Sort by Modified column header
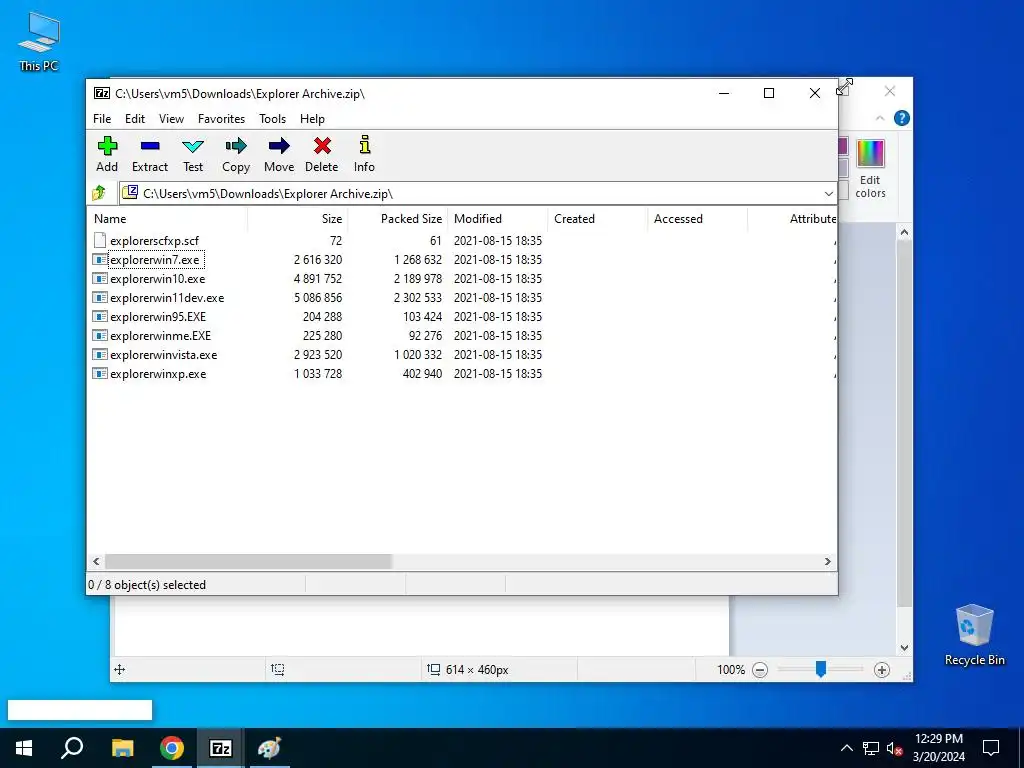Viewport: 1024px width, 768px height. 498,219
